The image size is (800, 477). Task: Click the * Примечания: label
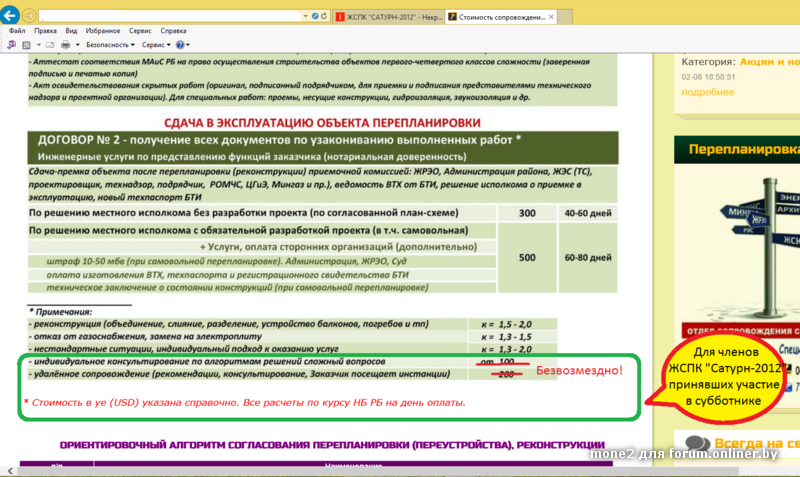(60, 312)
